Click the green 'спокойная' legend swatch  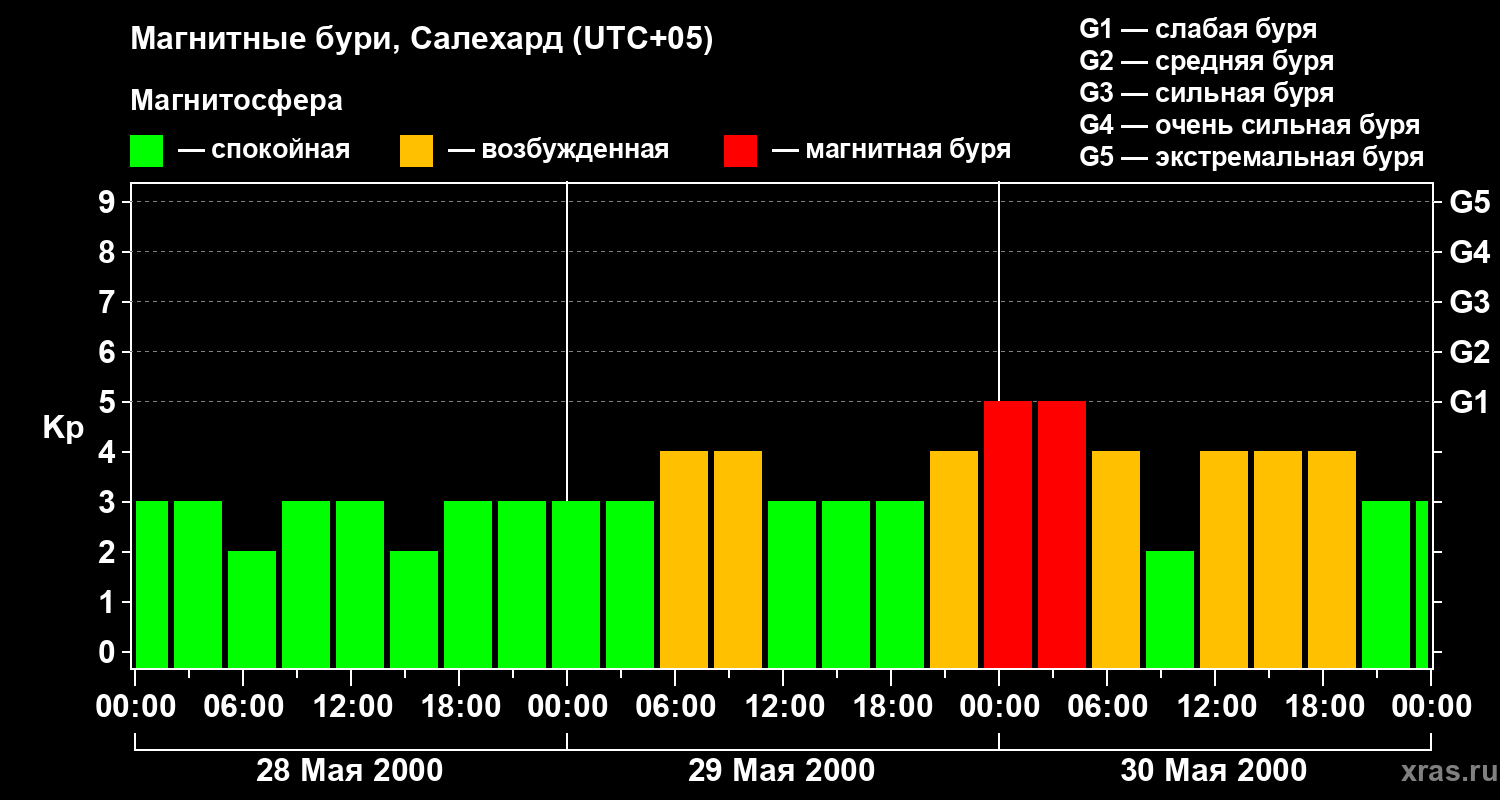point(146,151)
